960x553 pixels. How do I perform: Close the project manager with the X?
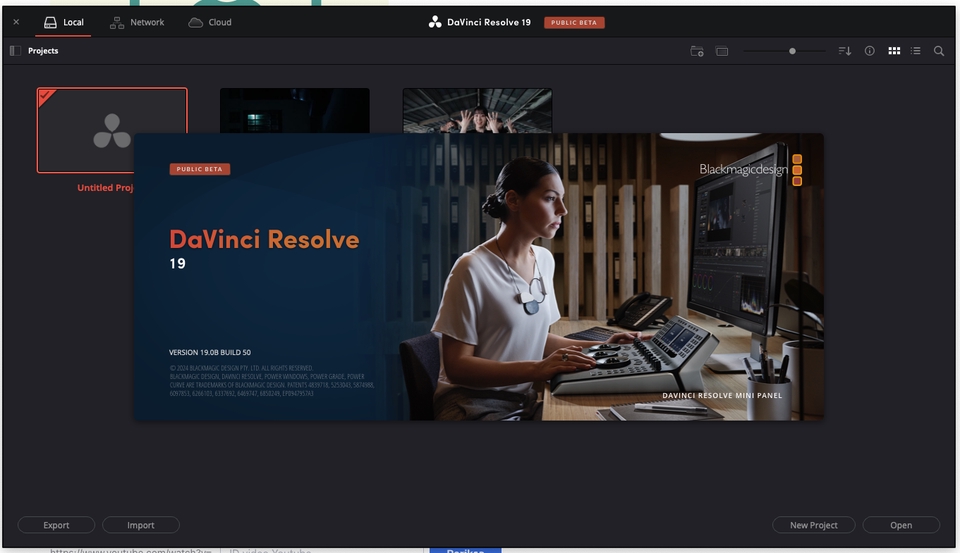pyautogui.click(x=17, y=22)
